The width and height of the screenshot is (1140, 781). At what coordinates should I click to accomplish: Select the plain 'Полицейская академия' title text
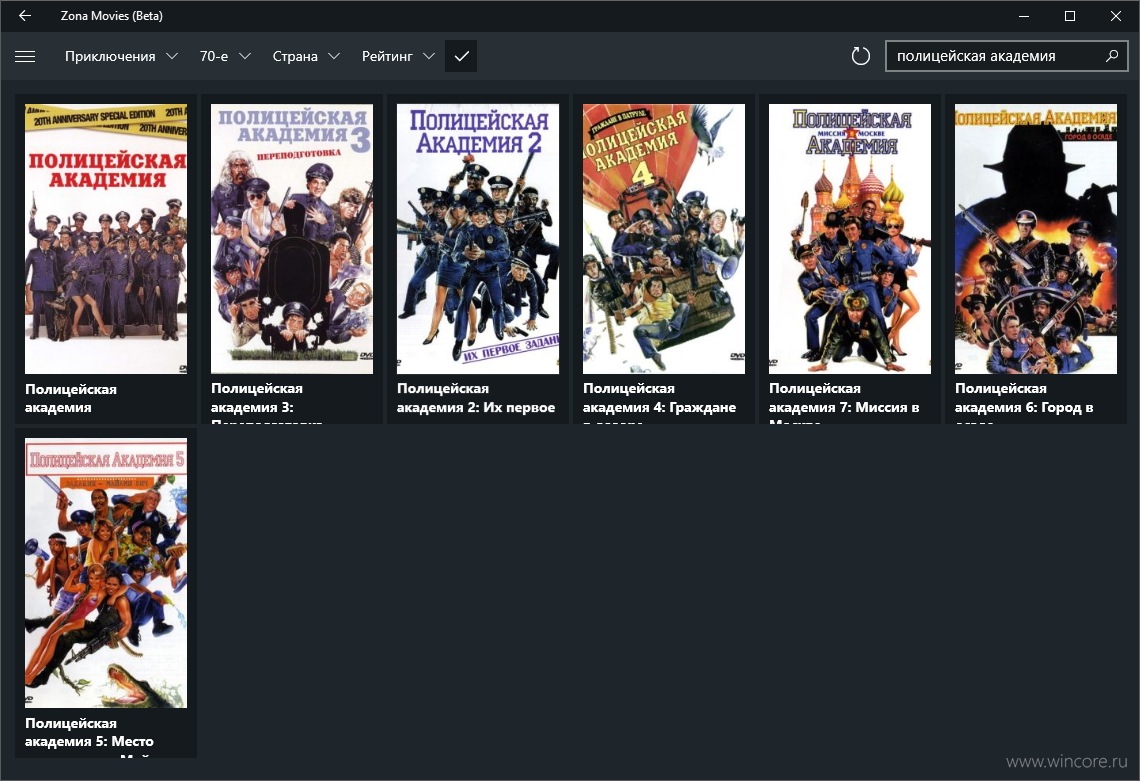(x=71, y=398)
